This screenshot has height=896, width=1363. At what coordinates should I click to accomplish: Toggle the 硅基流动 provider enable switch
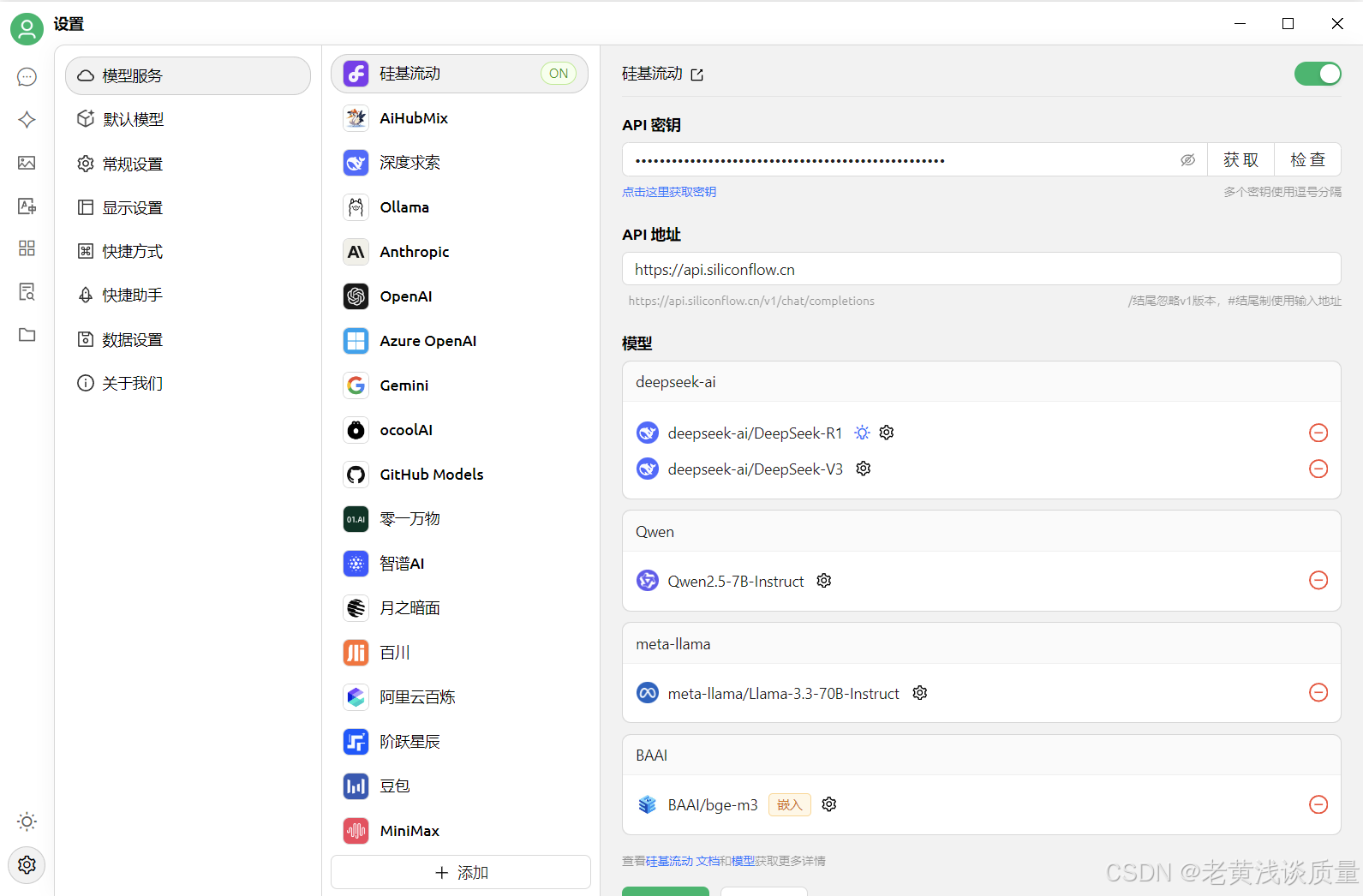tap(1318, 74)
